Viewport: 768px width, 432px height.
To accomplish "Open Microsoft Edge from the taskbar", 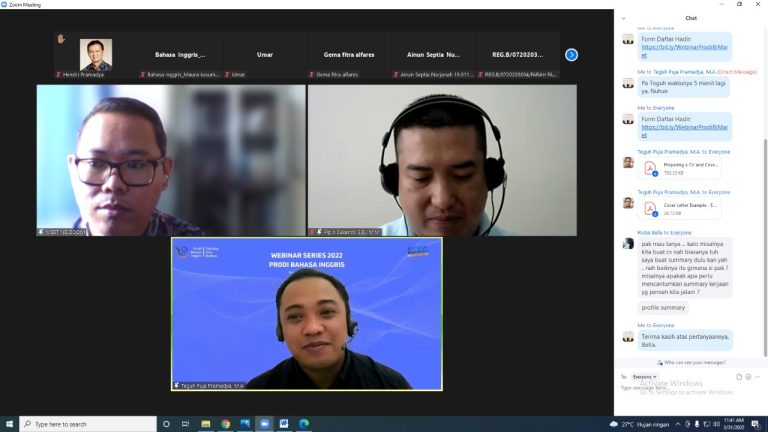I will 304,424.
